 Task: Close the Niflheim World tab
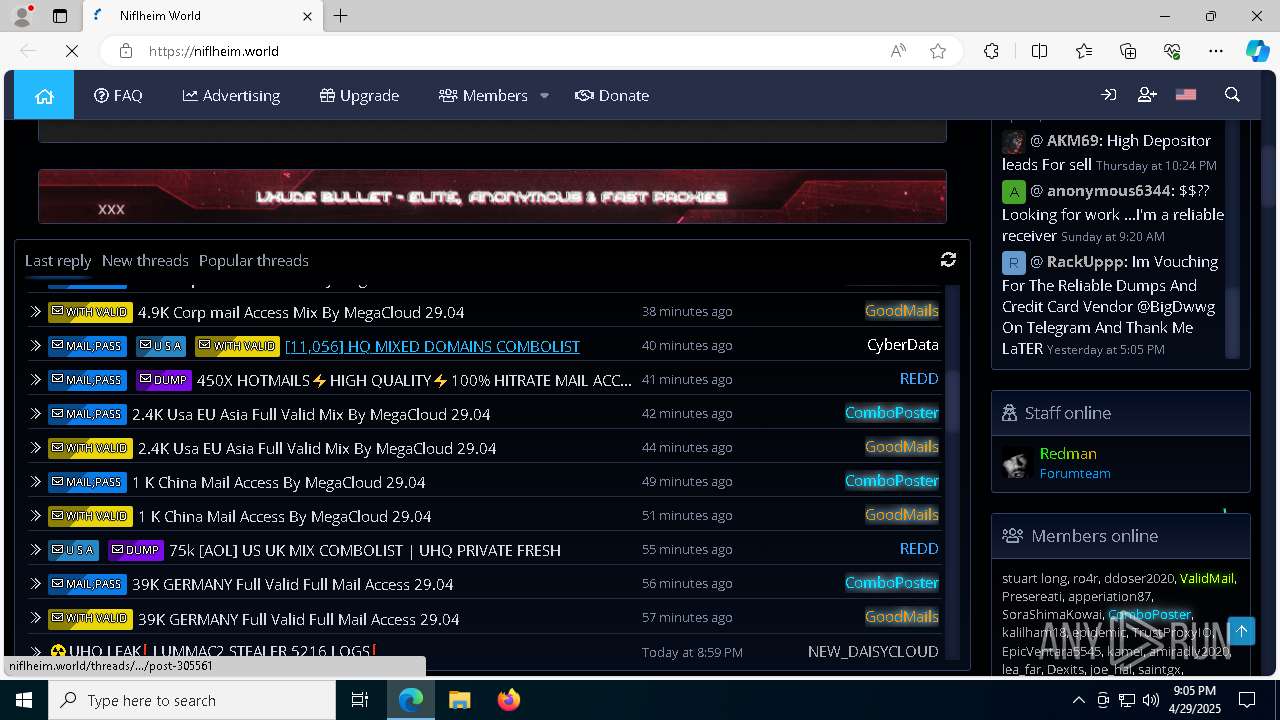point(307,16)
